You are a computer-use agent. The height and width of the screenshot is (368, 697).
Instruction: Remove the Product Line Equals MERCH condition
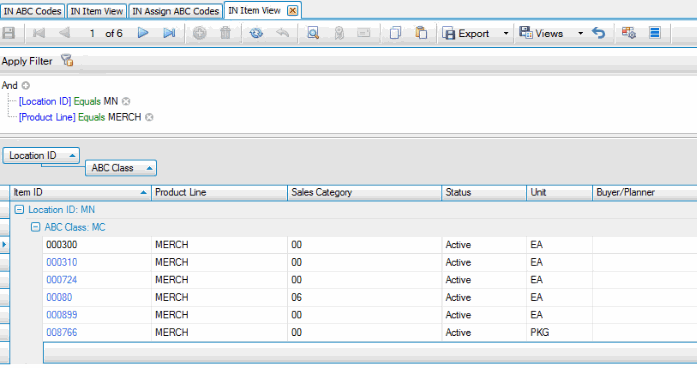point(149,117)
